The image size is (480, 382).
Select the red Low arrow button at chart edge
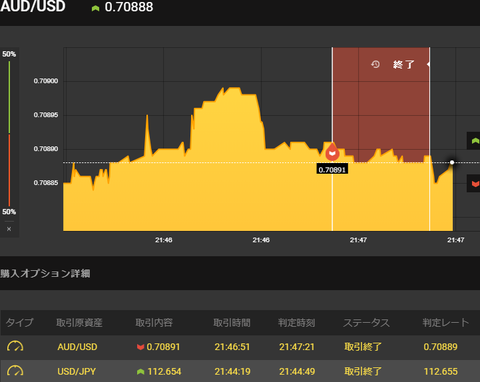pos(475,183)
